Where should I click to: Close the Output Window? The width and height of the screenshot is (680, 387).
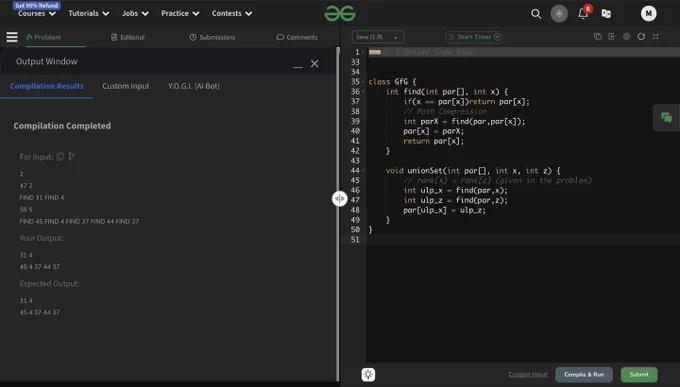(314, 64)
